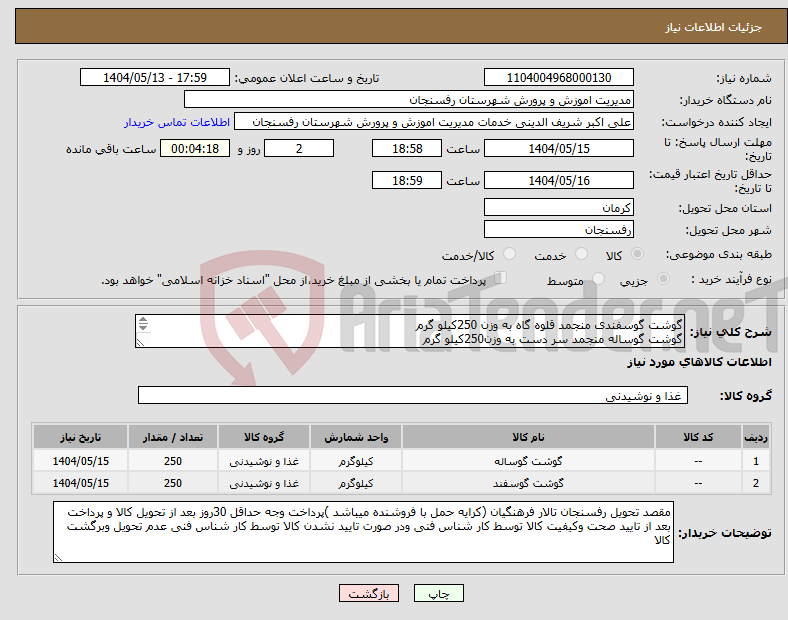This screenshot has width=788, height=620.
Task: Click the نام کالا column header
Action: [x=528, y=437]
